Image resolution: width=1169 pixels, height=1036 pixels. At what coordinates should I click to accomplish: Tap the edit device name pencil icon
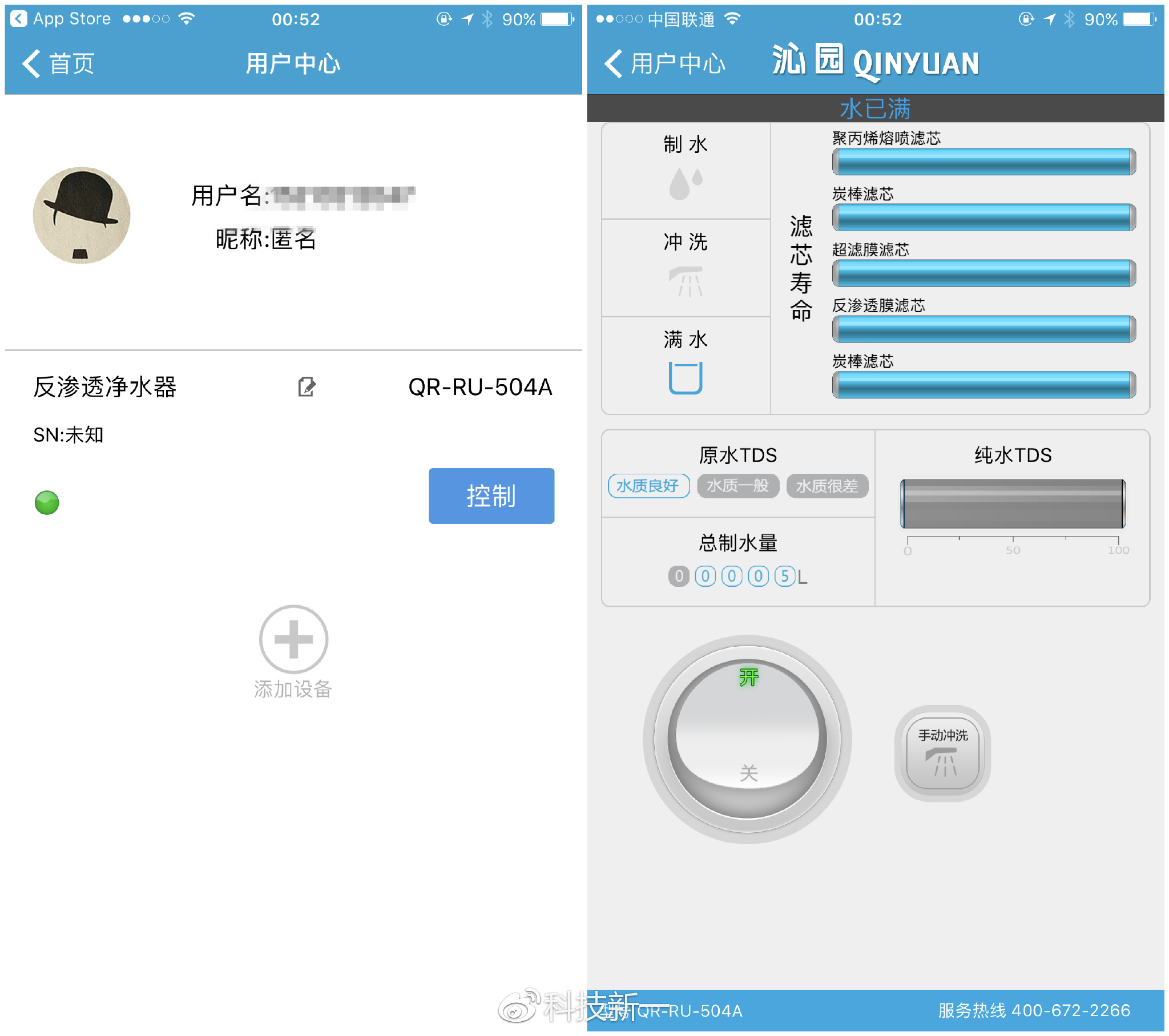307,388
